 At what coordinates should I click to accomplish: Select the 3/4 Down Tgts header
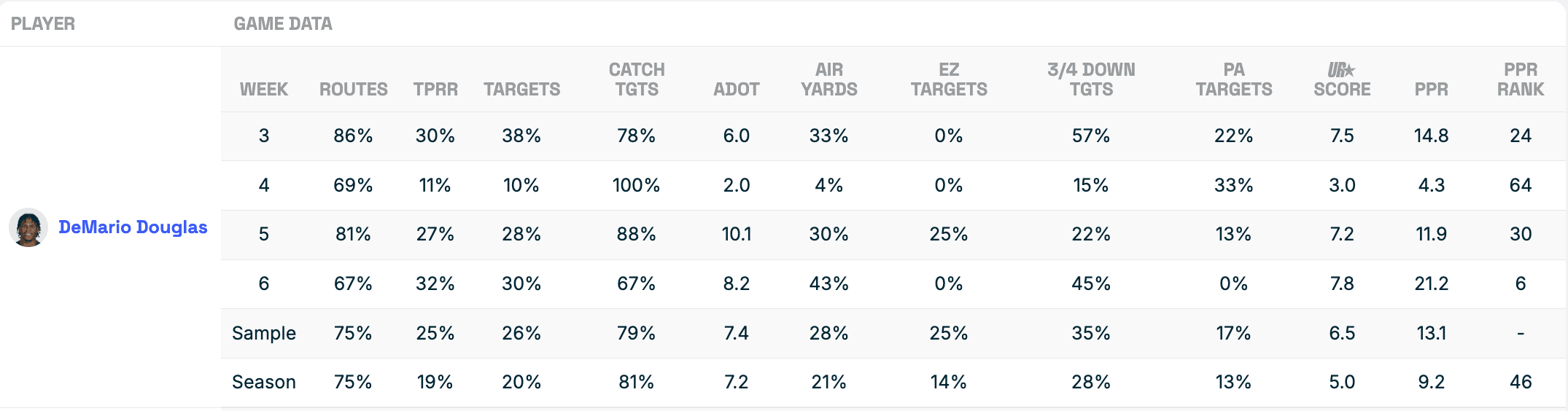pos(1091,79)
